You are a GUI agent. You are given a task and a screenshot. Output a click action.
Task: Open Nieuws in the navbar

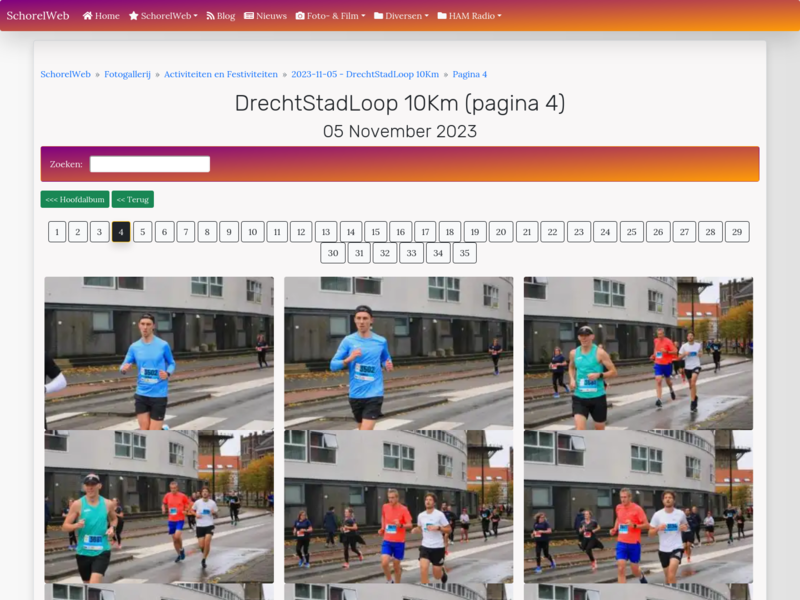(265, 16)
